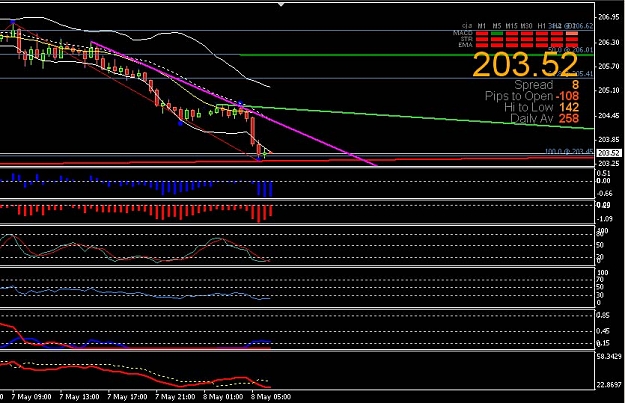Click the STR row label

(466, 39)
